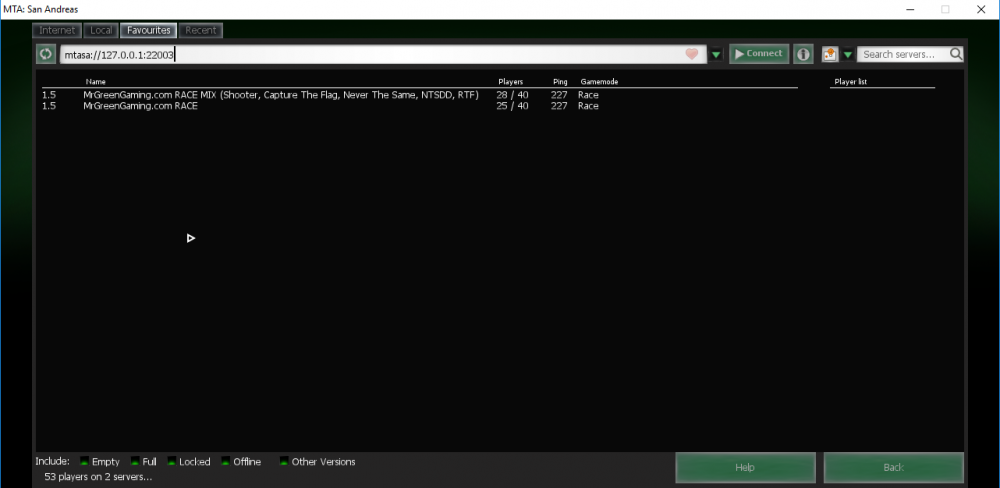Viewport: 1000px width, 488px height.
Task: Toggle Include Locked servers checkbox
Action: pyautogui.click(x=172, y=461)
